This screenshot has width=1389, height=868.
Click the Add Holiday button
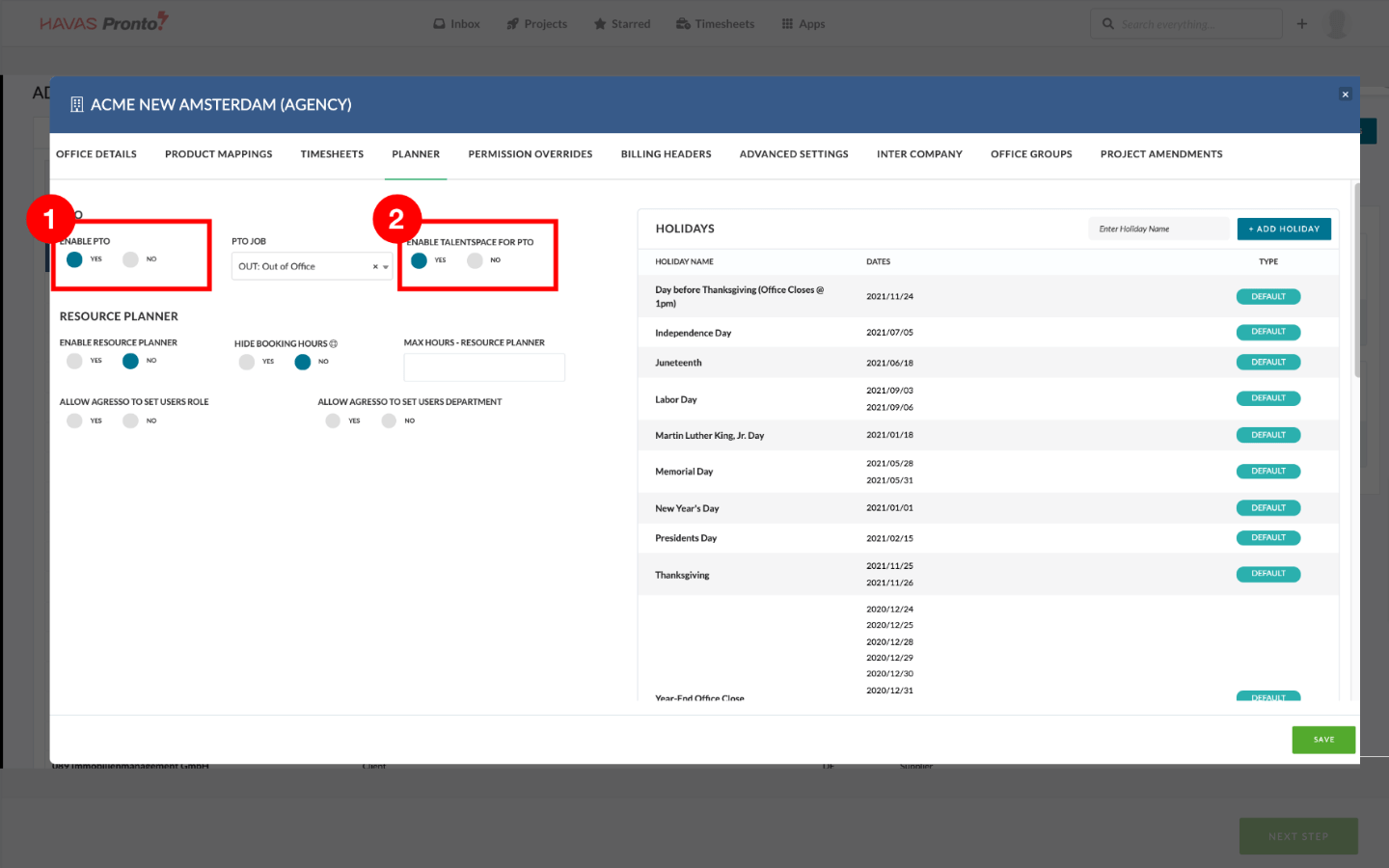(x=1284, y=229)
